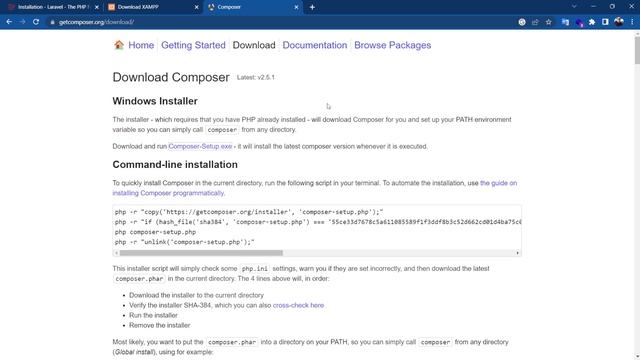
Task: Open the Extensions puzzle-piece menu
Action: click(592, 22)
